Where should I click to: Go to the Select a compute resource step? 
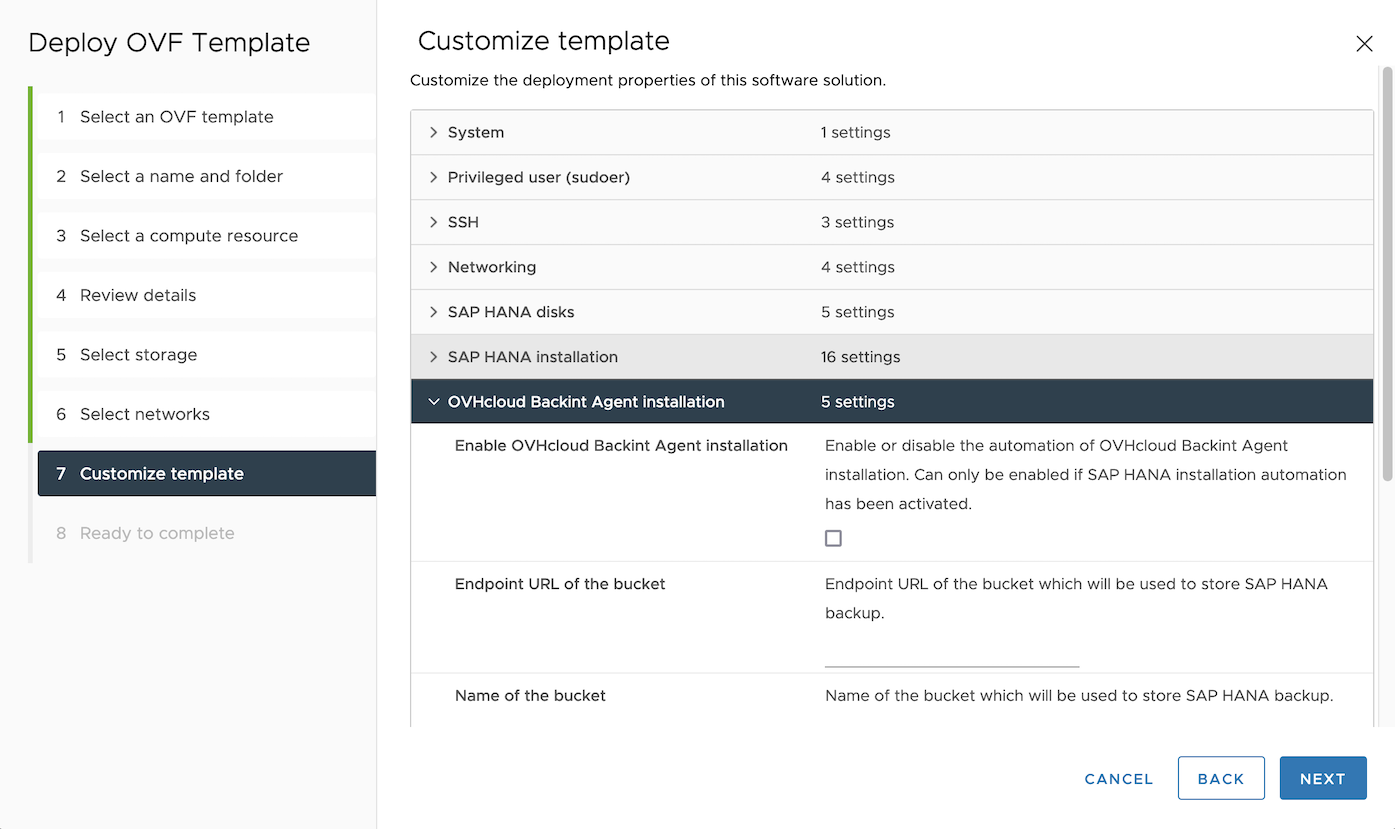click(188, 235)
